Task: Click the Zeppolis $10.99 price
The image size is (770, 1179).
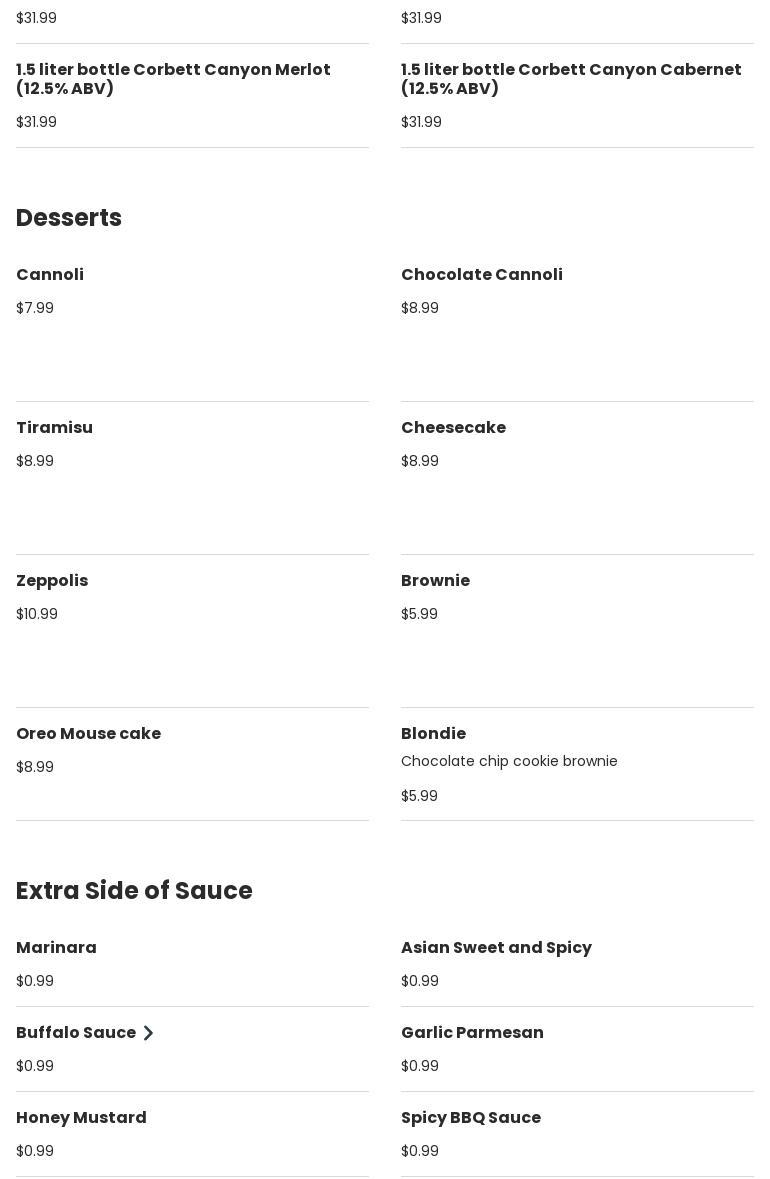Action: click(37, 614)
